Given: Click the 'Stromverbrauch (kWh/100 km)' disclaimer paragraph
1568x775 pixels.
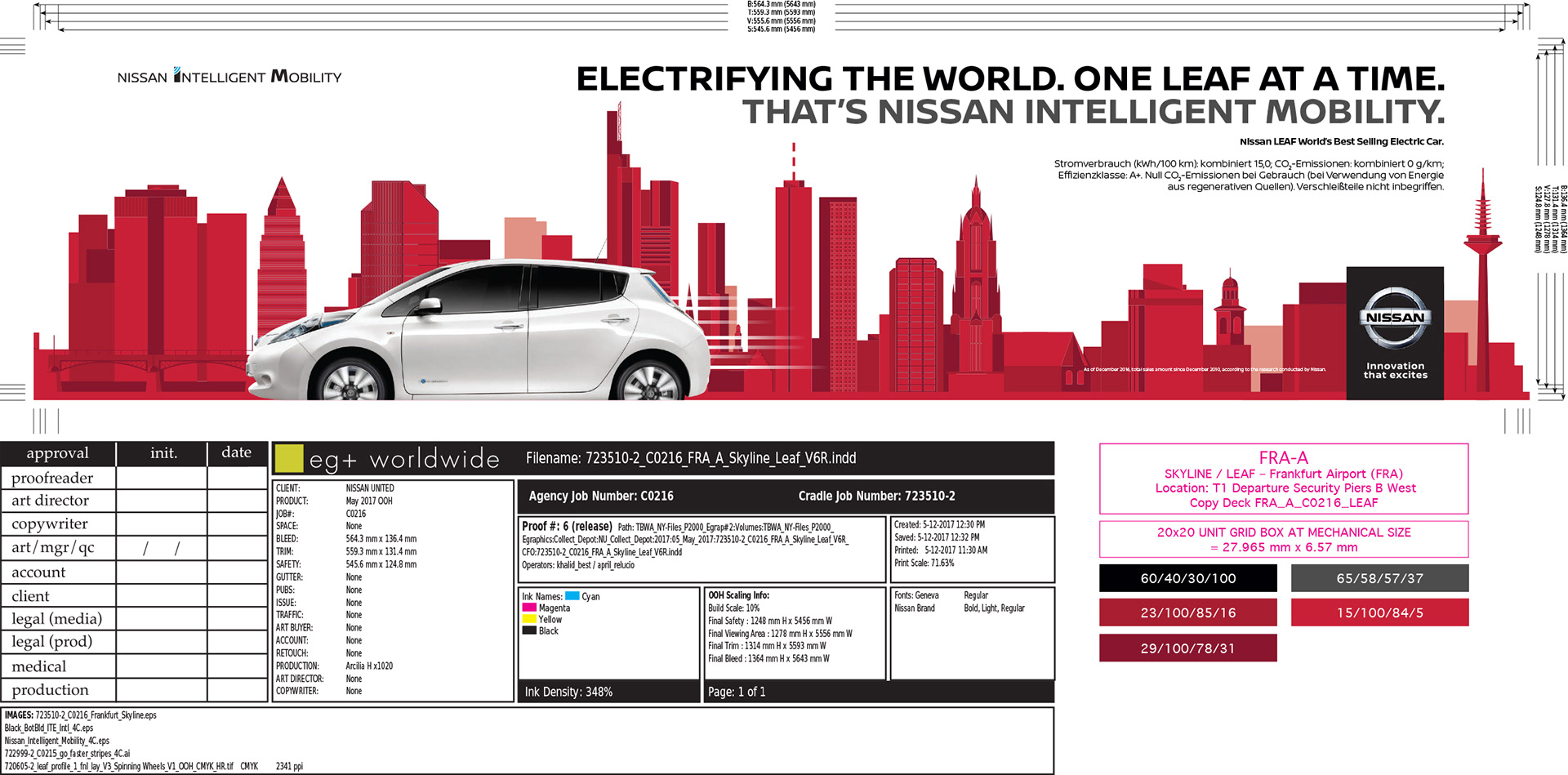Looking at the screenshot, I should 1249,175.
